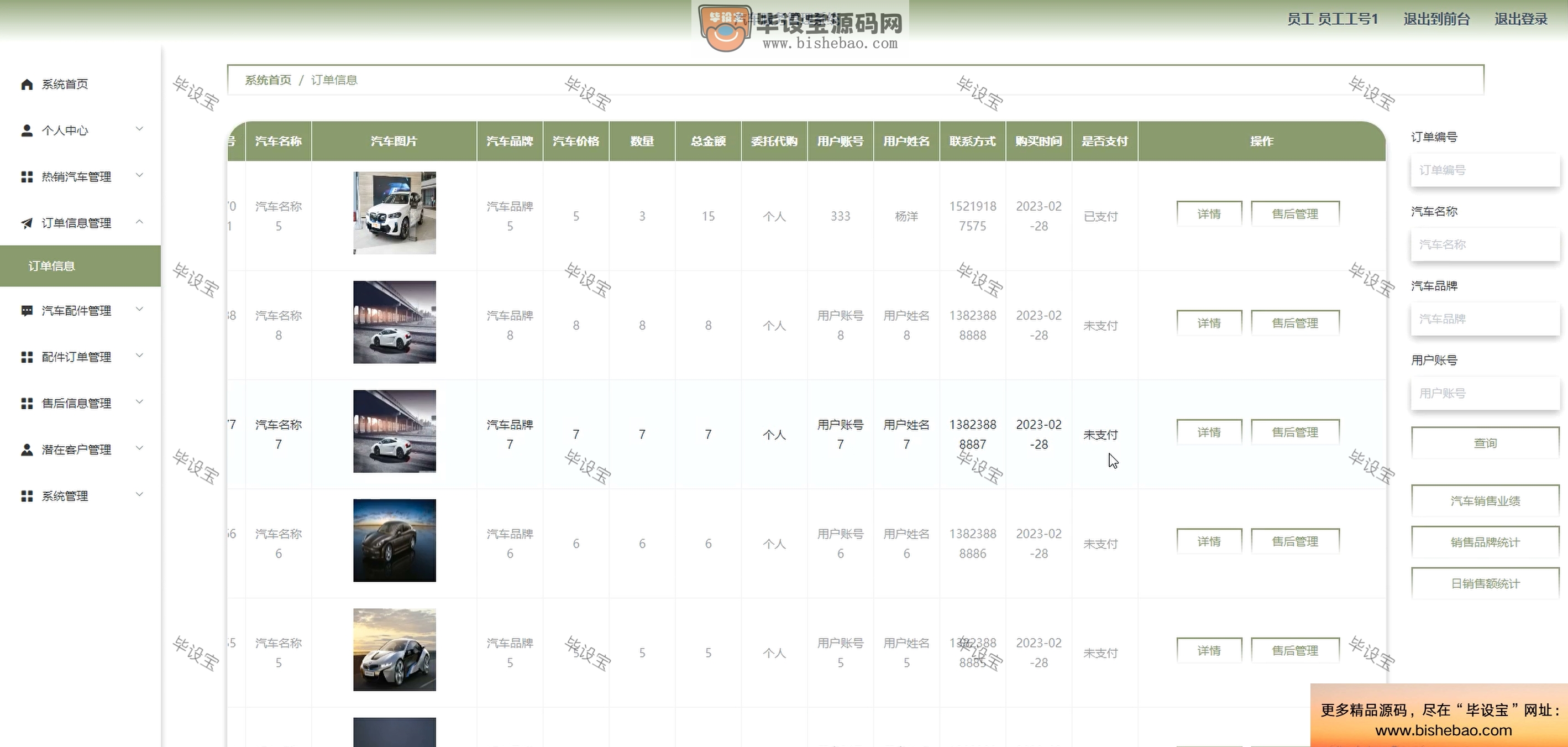Open 销售品牌统计 button

coord(1485,542)
